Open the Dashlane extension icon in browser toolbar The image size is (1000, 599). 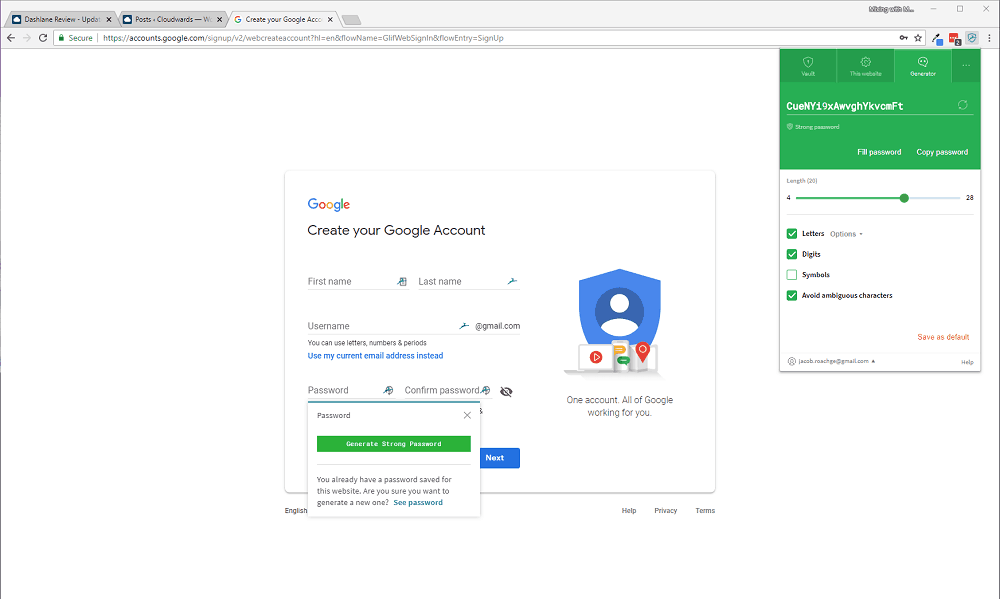972,38
